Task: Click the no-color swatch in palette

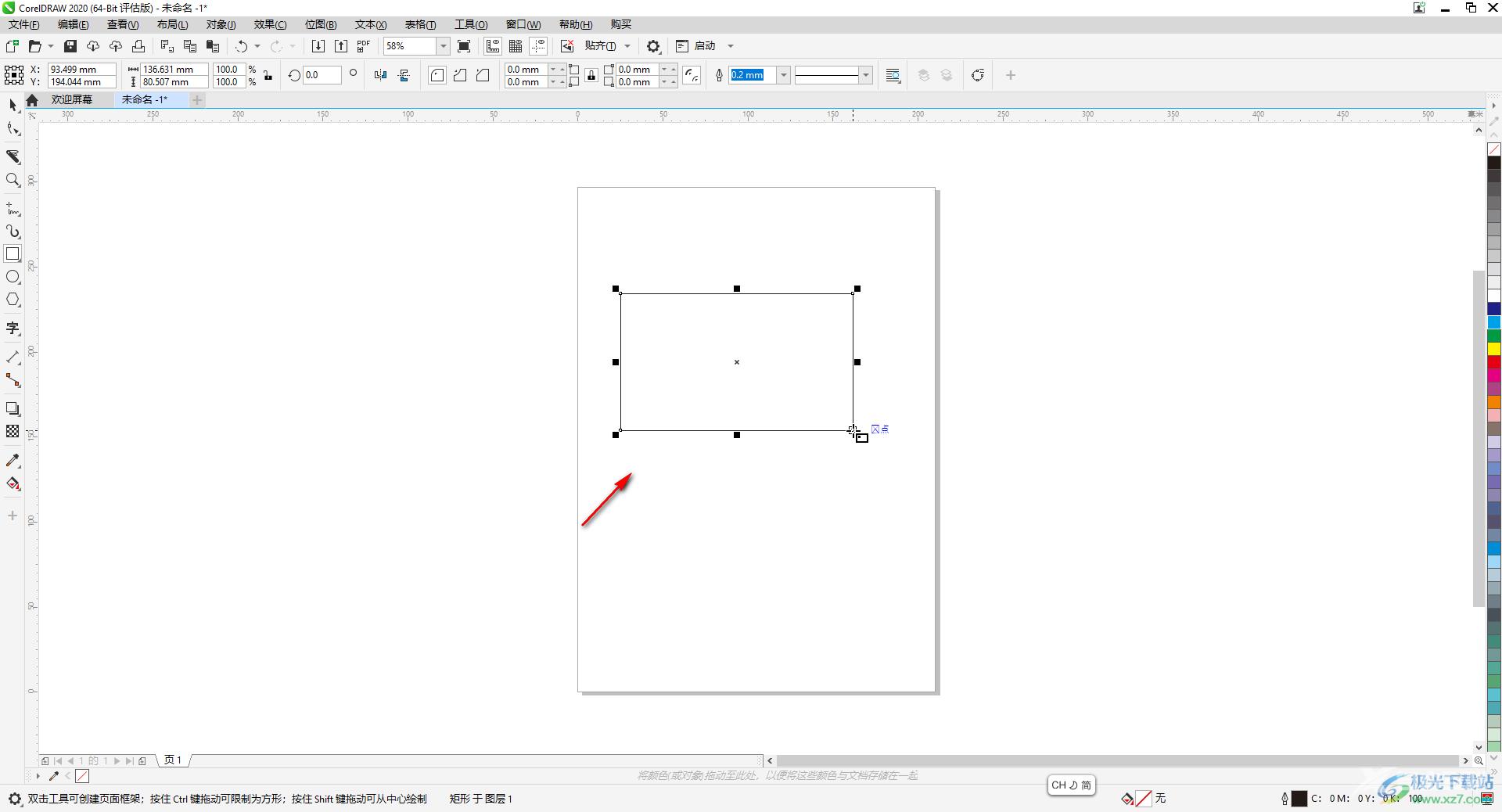Action: click(1493, 149)
